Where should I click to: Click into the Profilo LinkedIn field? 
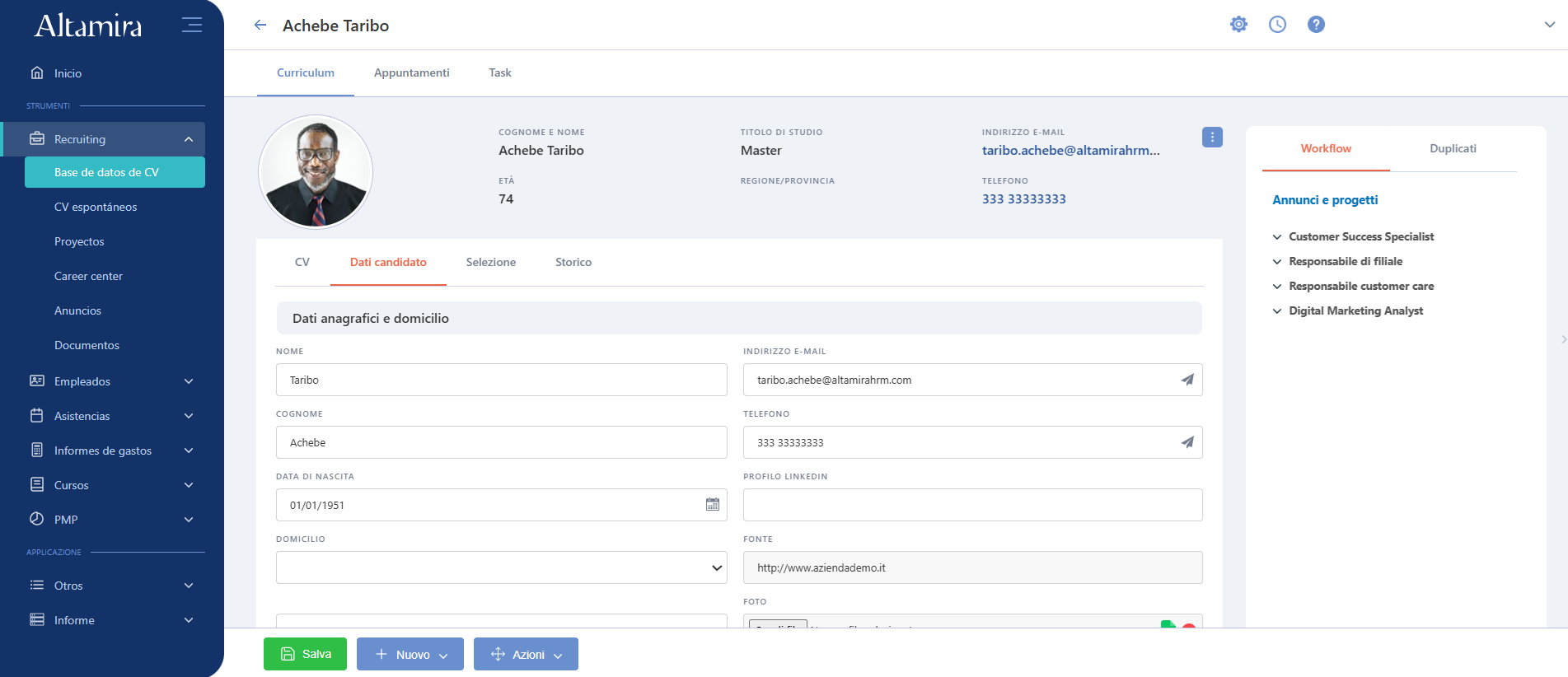coord(972,505)
